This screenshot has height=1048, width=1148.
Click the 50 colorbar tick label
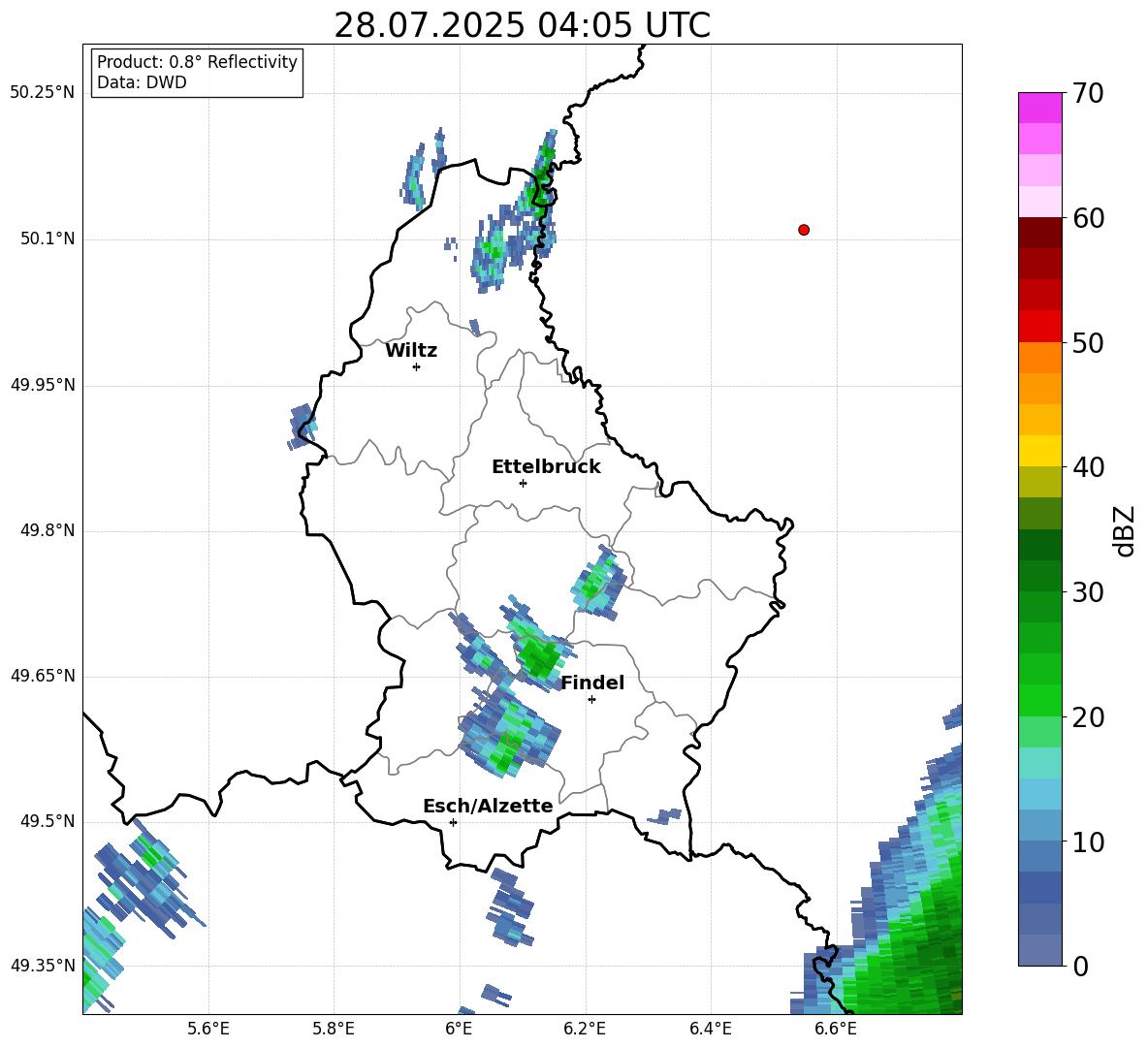[1088, 342]
